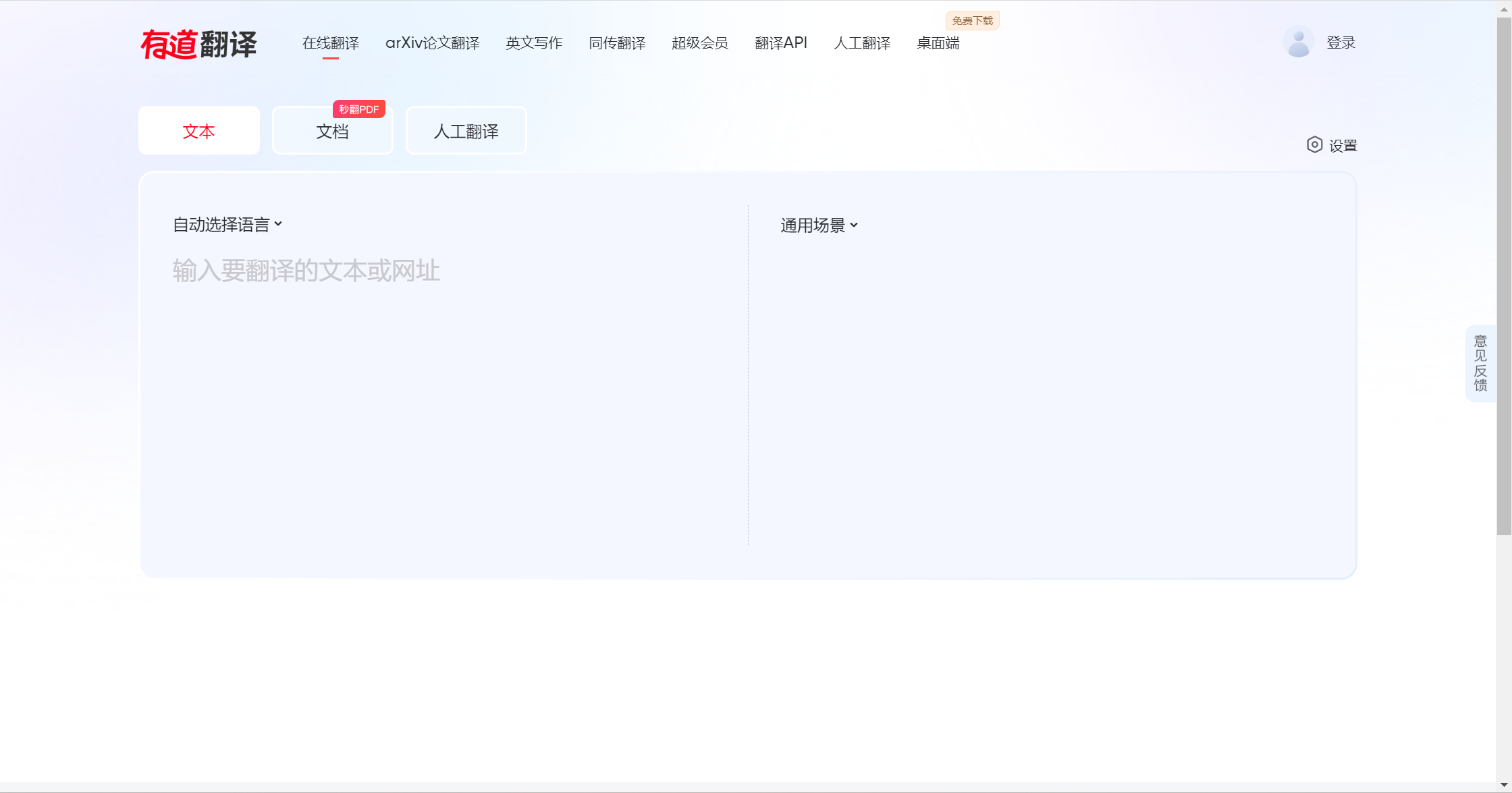Click the user avatar icon
Image resolution: width=1512 pixels, height=793 pixels.
(x=1298, y=43)
